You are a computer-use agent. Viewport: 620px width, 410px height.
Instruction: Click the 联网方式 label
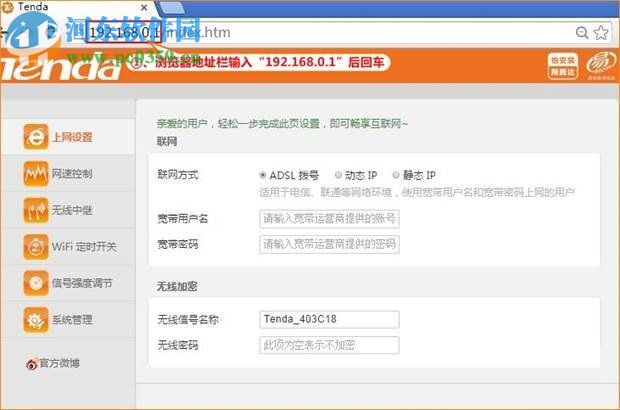tap(178, 174)
